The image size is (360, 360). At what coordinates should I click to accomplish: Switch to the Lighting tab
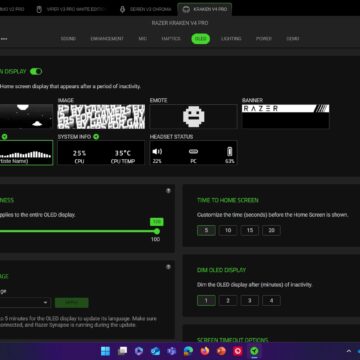tap(231, 39)
